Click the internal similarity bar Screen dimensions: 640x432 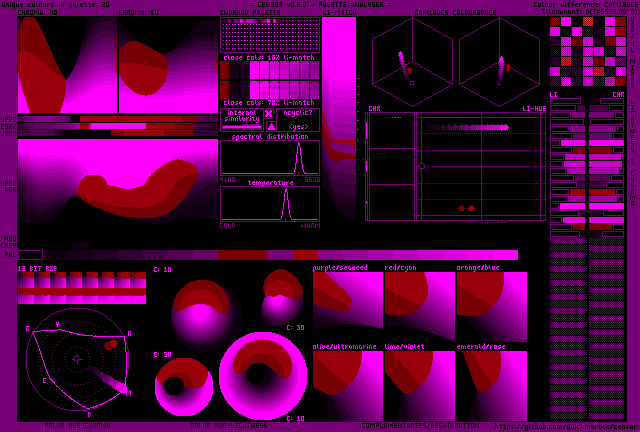241,127
